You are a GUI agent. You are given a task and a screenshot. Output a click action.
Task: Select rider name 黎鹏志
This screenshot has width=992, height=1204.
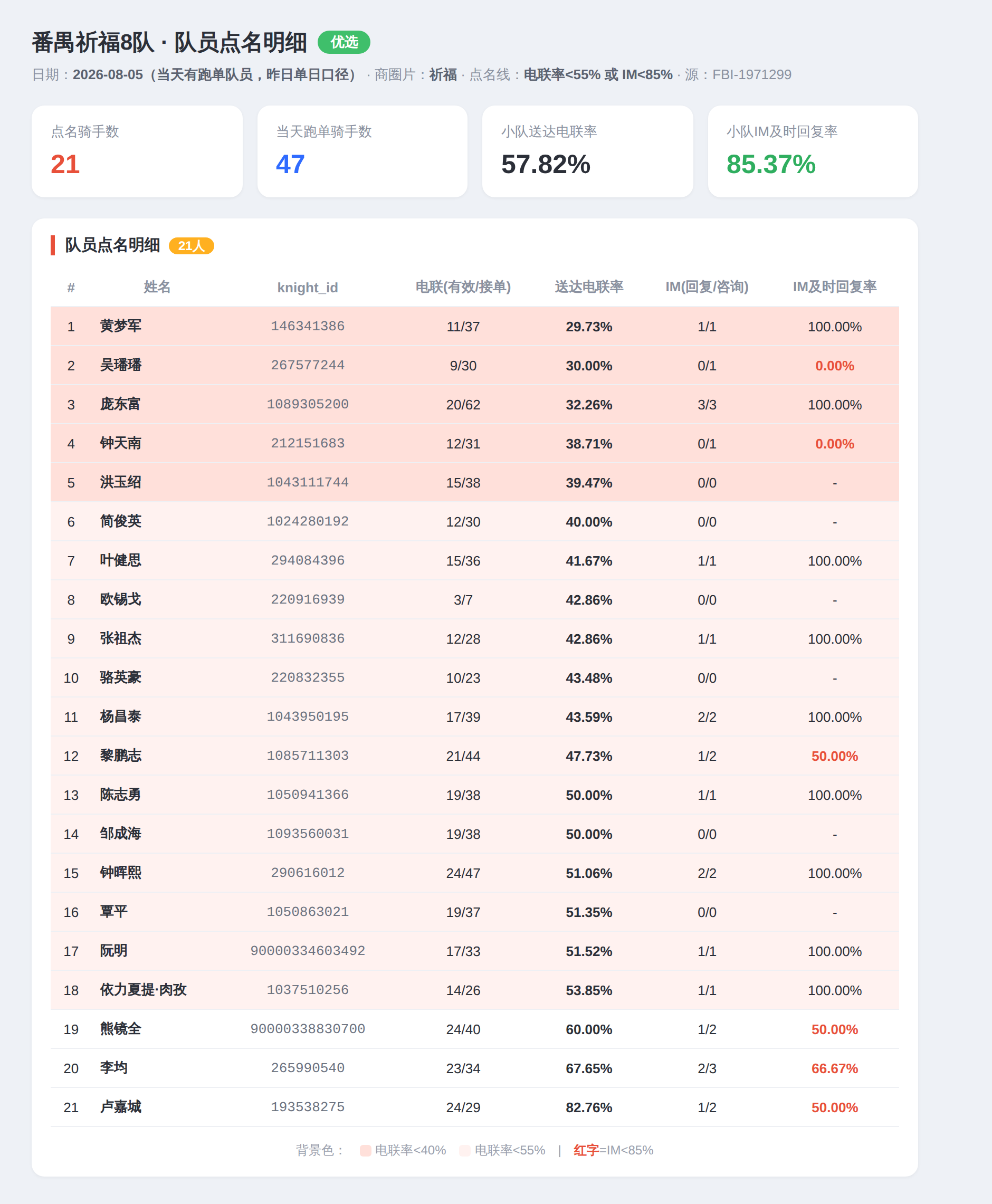121,756
